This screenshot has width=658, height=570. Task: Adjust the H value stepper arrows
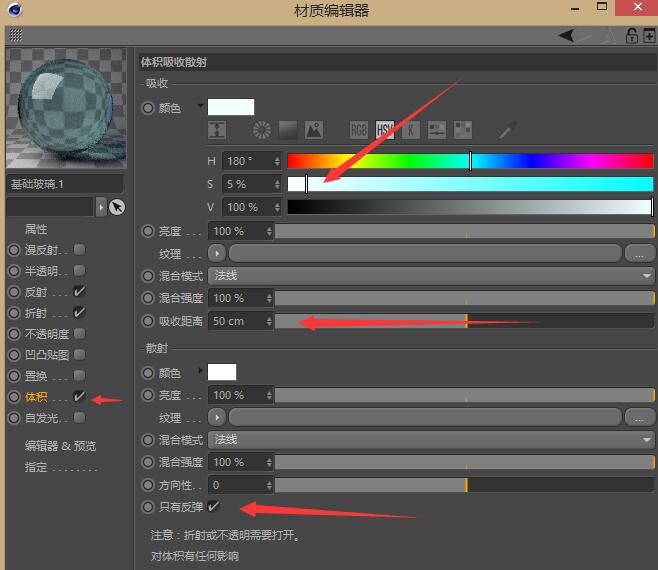pos(277,161)
